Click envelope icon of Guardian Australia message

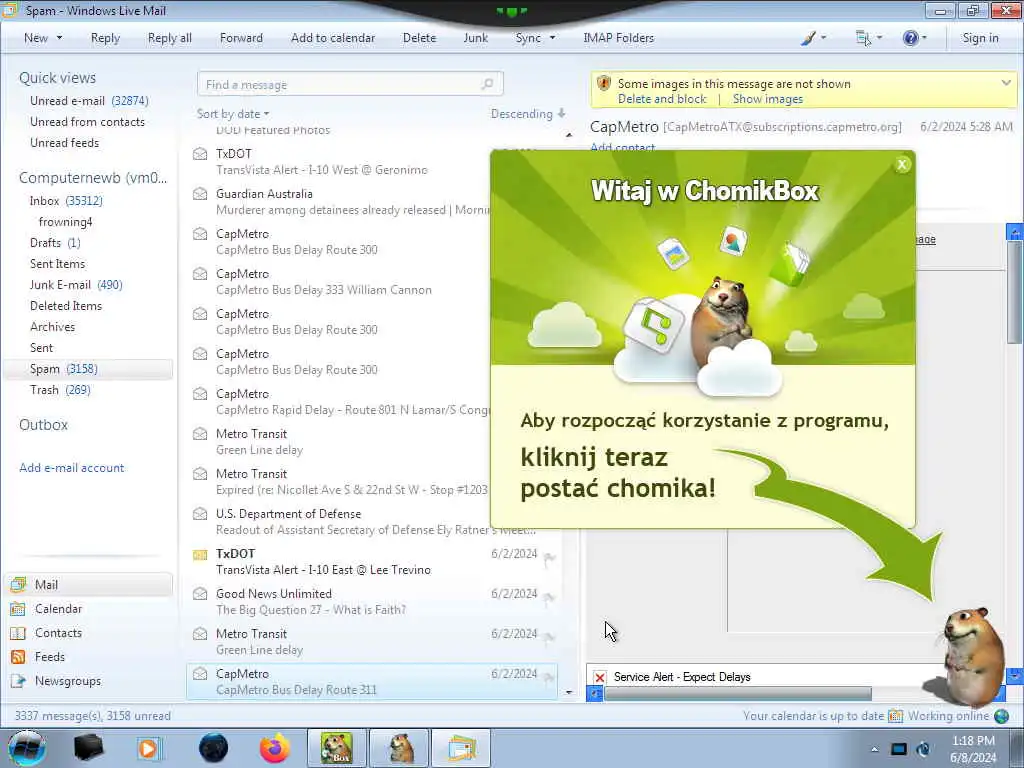click(200, 194)
